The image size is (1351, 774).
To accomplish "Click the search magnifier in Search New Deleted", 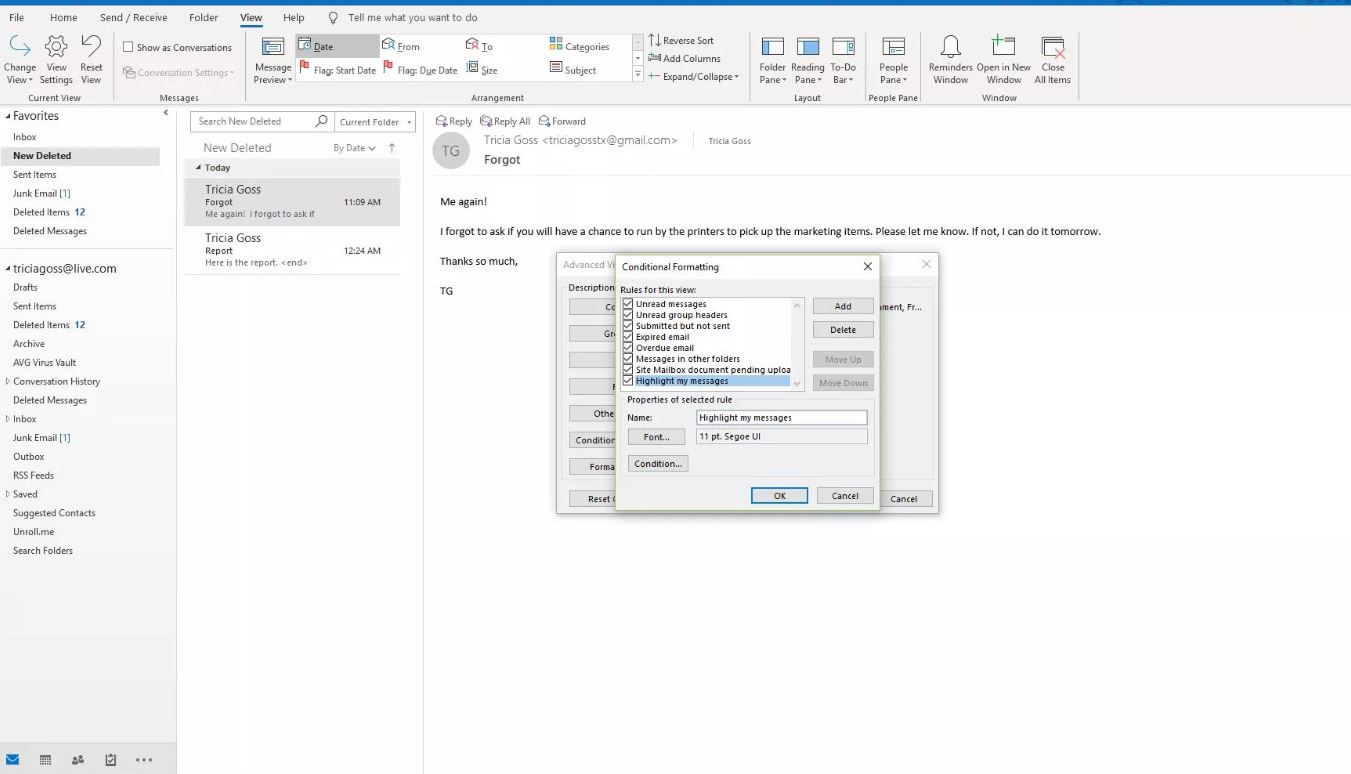I will click(x=321, y=121).
